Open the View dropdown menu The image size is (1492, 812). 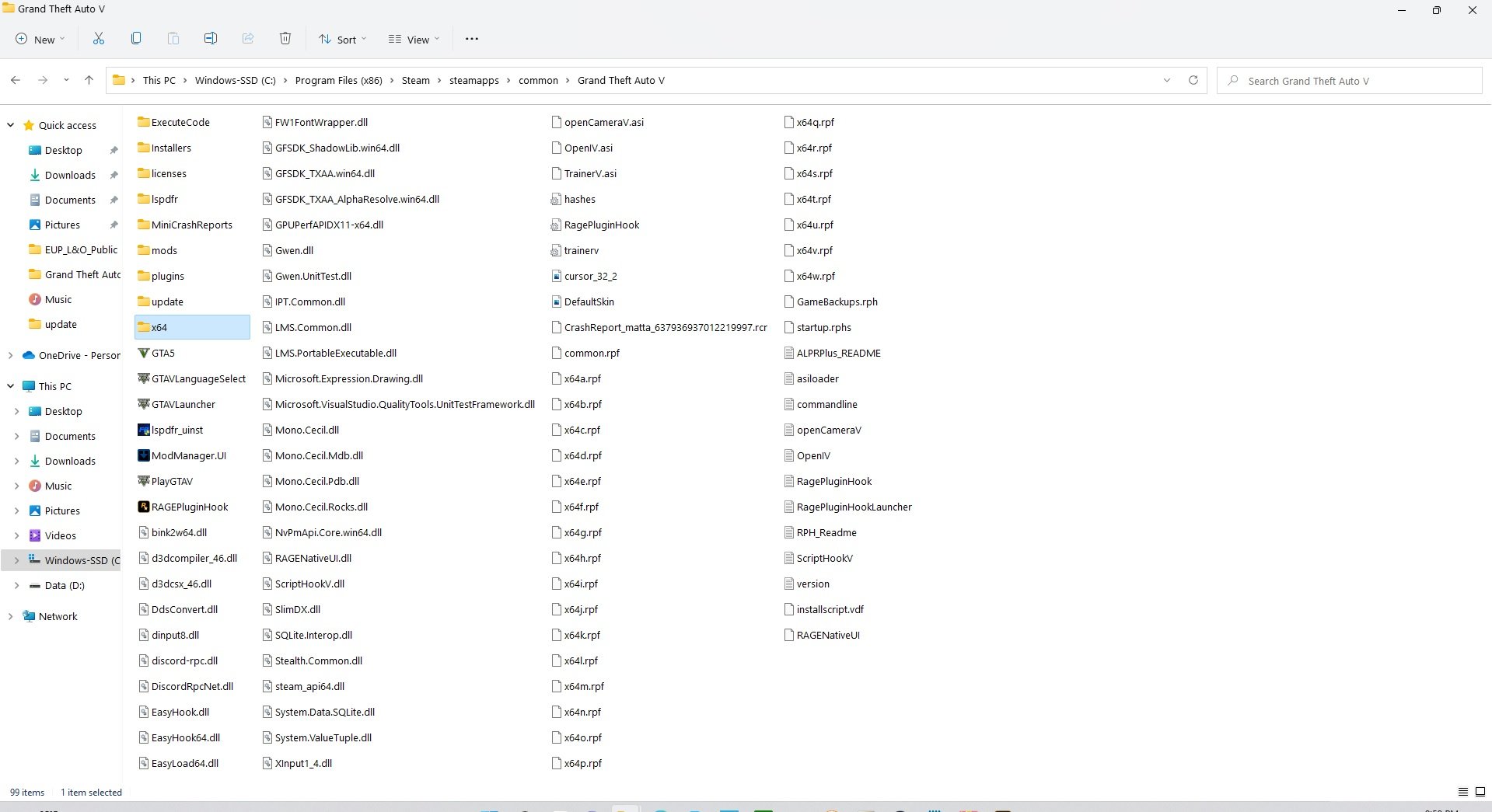pos(414,39)
